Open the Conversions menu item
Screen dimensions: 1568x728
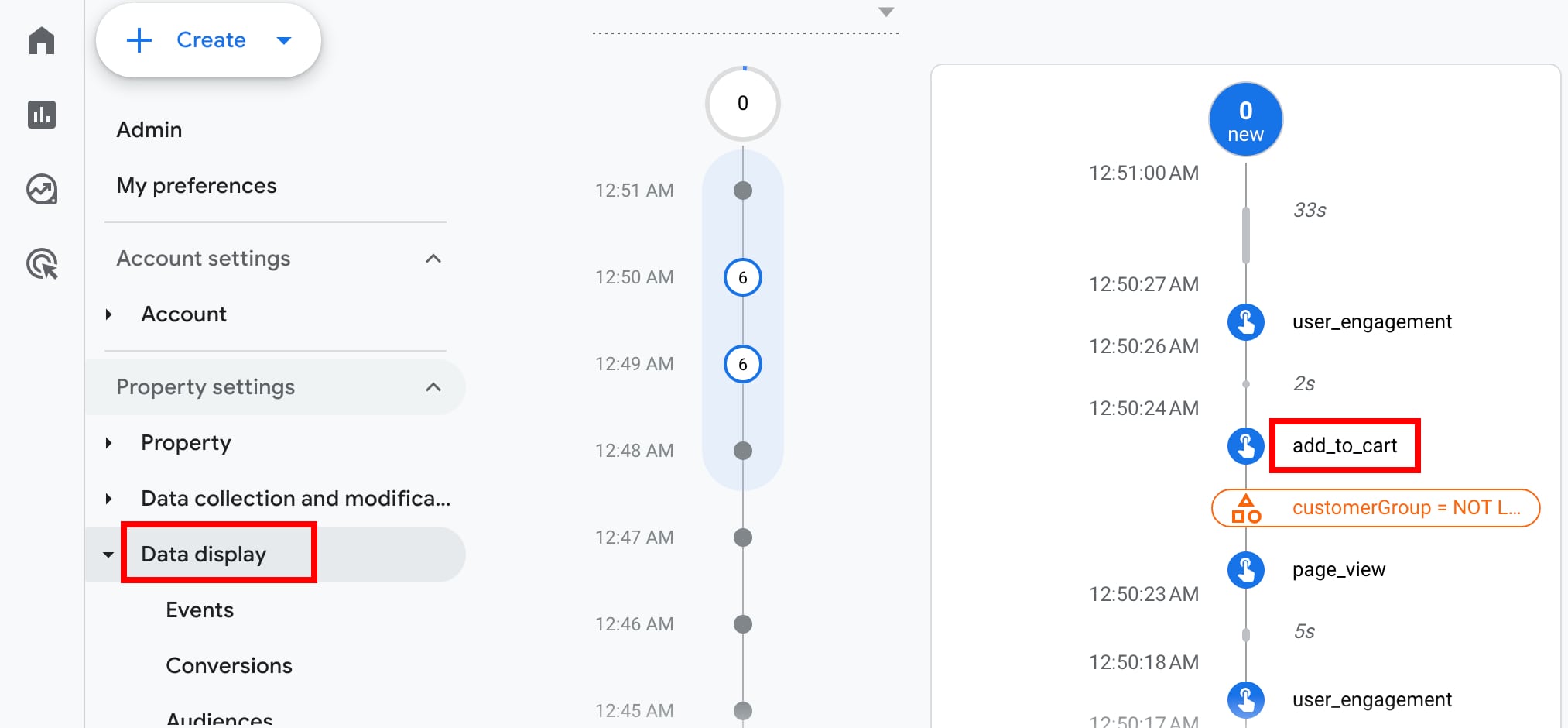pyautogui.click(x=229, y=666)
